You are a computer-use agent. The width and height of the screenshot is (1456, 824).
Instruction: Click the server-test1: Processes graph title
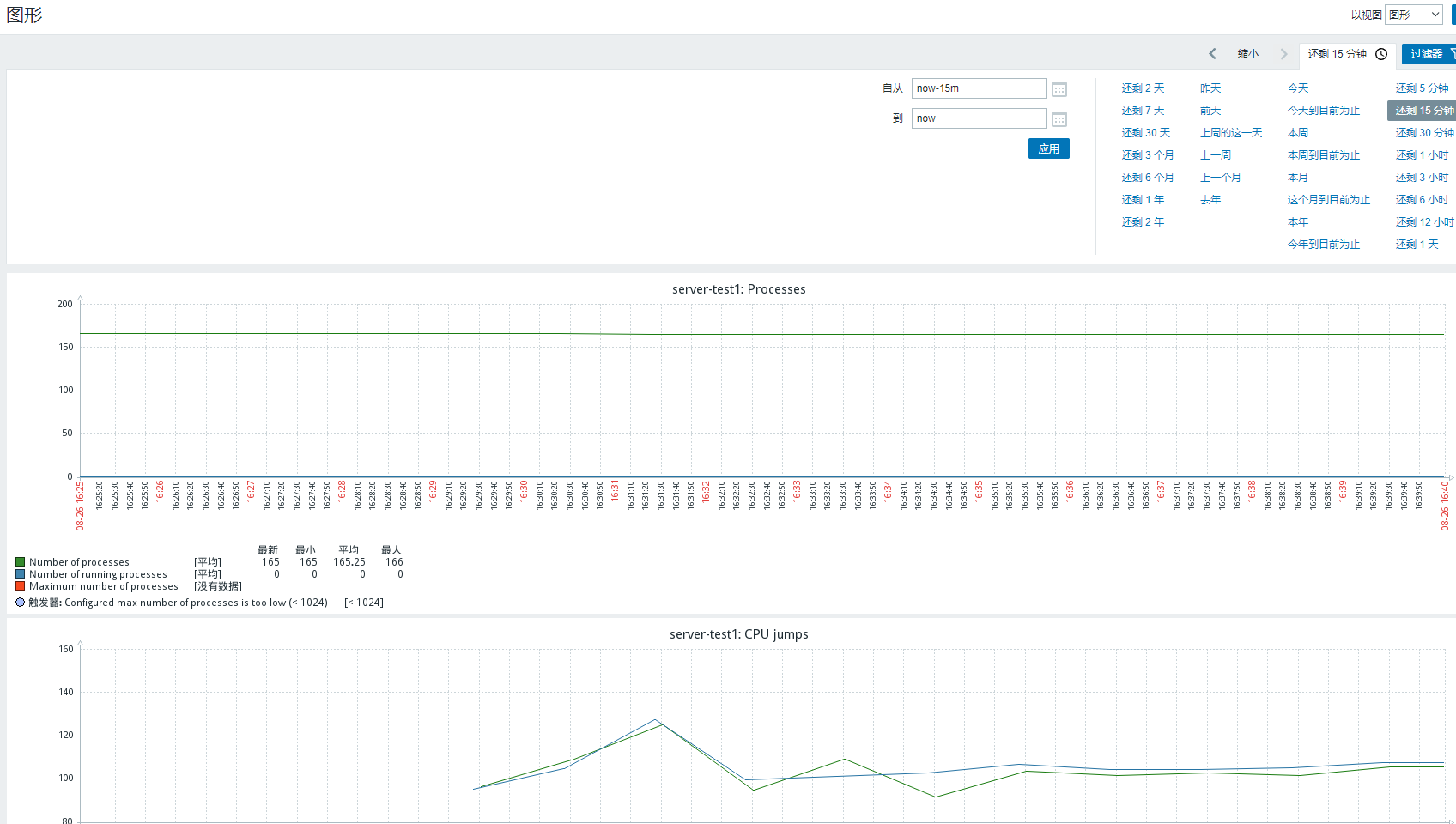739,289
